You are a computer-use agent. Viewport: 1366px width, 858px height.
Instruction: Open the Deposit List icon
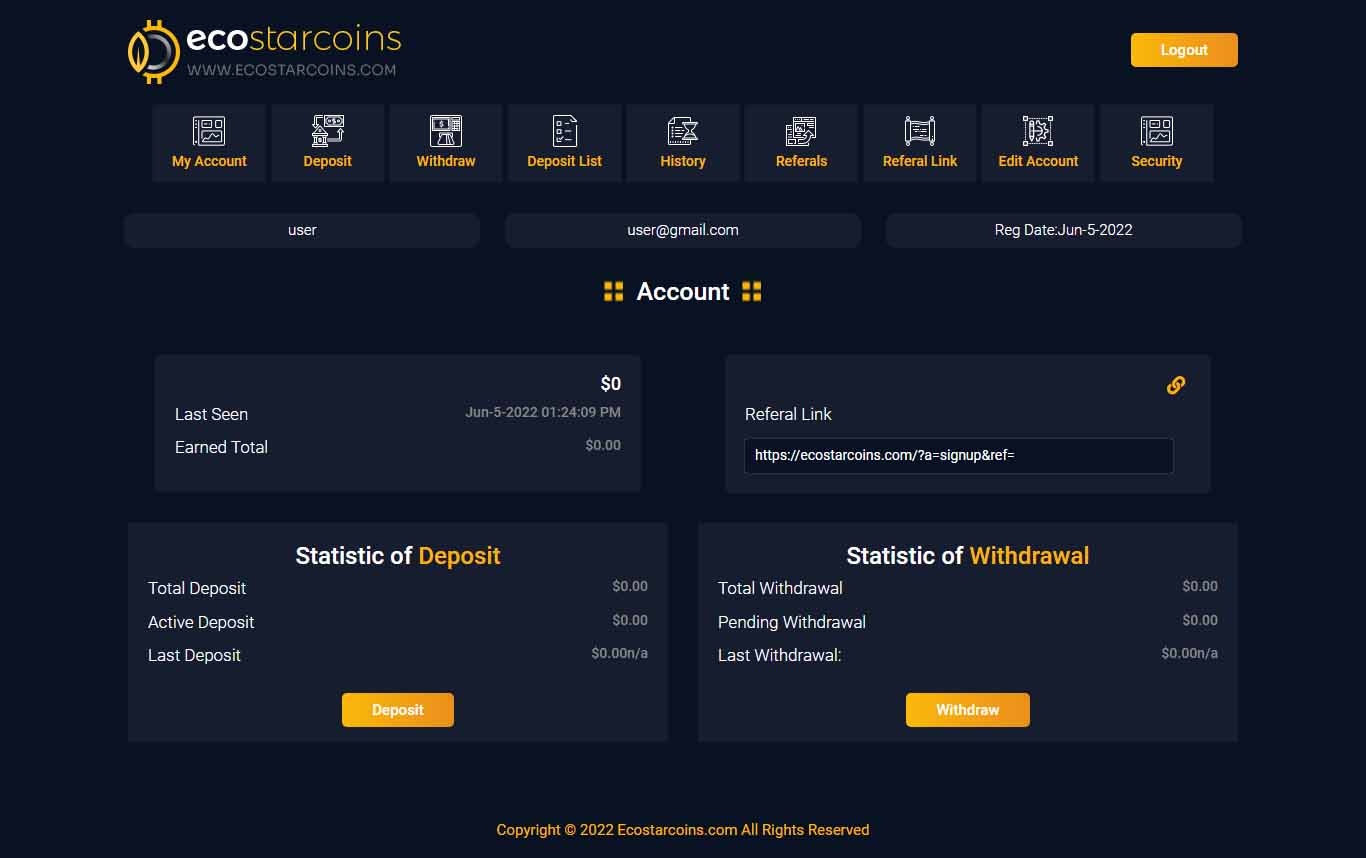pos(565,131)
